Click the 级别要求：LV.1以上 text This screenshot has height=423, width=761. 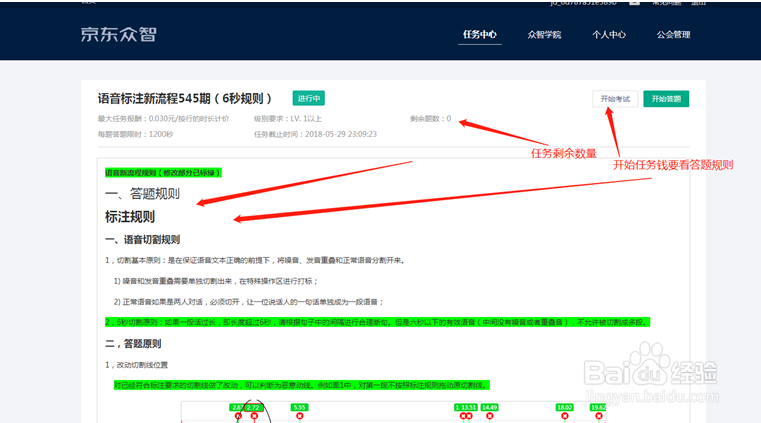tap(287, 119)
